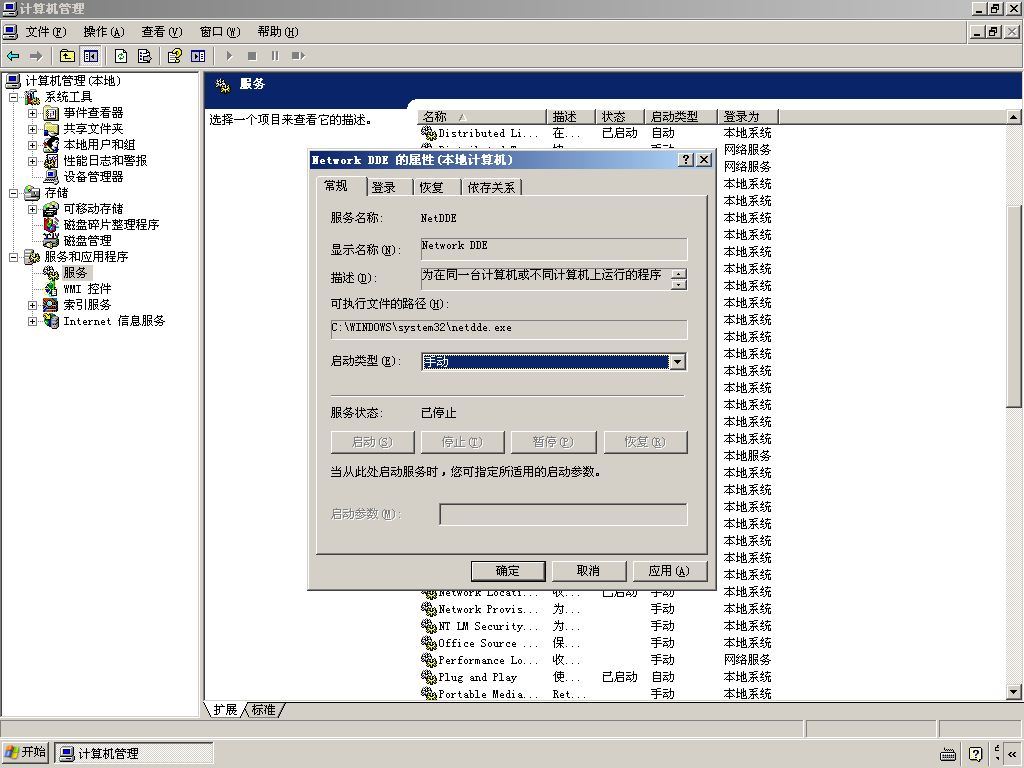Viewport: 1024px width, 768px height.
Task: Collapse the 服务和应用程序 tree node
Action: click(13, 257)
